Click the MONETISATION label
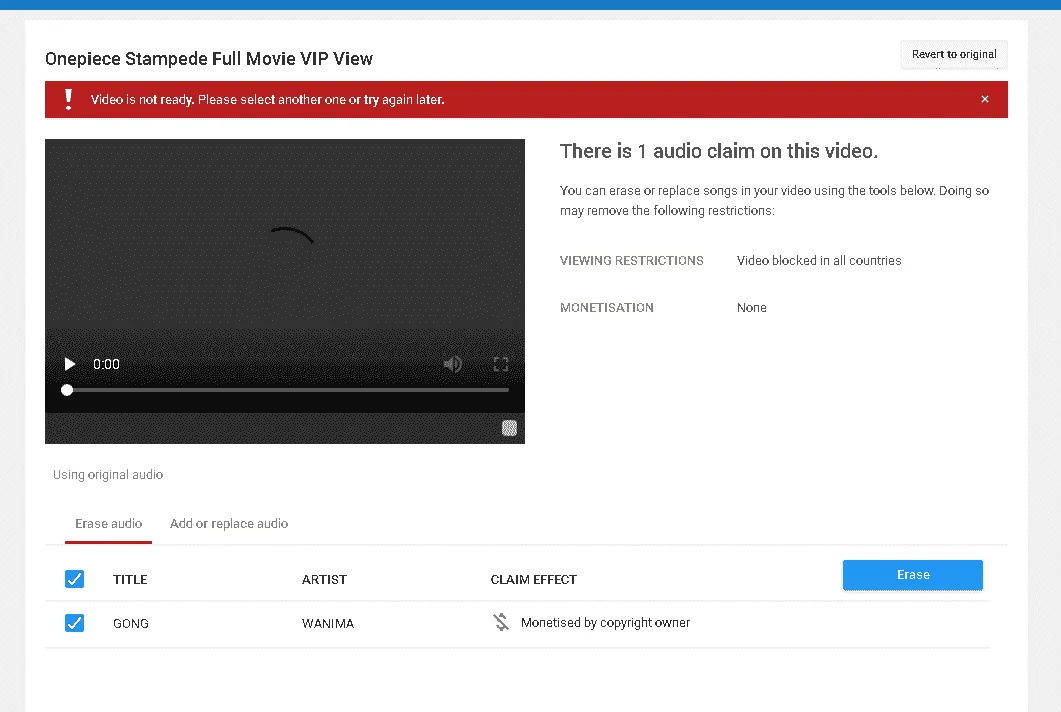The height and width of the screenshot is (712, 1061). [606, 307]
